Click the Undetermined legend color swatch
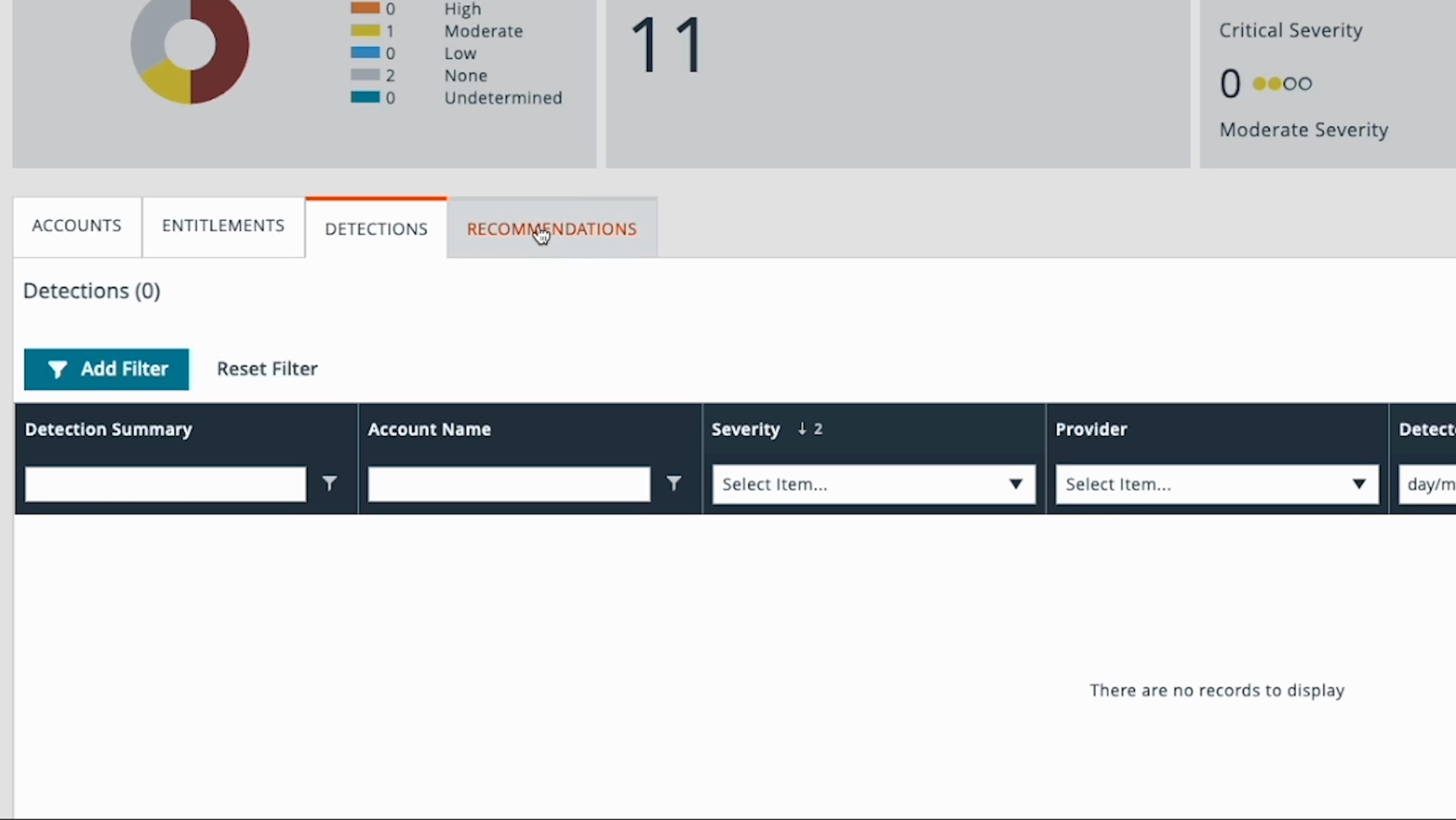The width and height of the screenshot is (1456, 820). (365, 97)
